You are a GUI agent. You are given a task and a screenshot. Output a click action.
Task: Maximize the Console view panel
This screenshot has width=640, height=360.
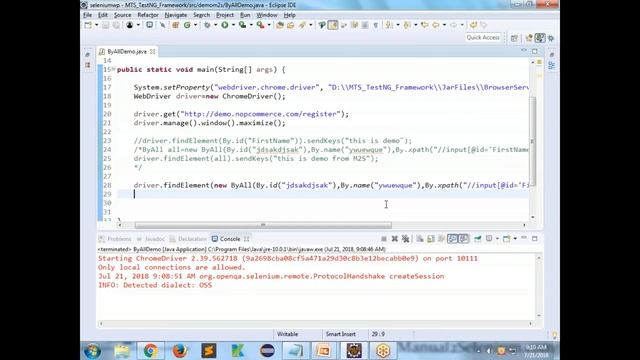(x=535, y=238)
